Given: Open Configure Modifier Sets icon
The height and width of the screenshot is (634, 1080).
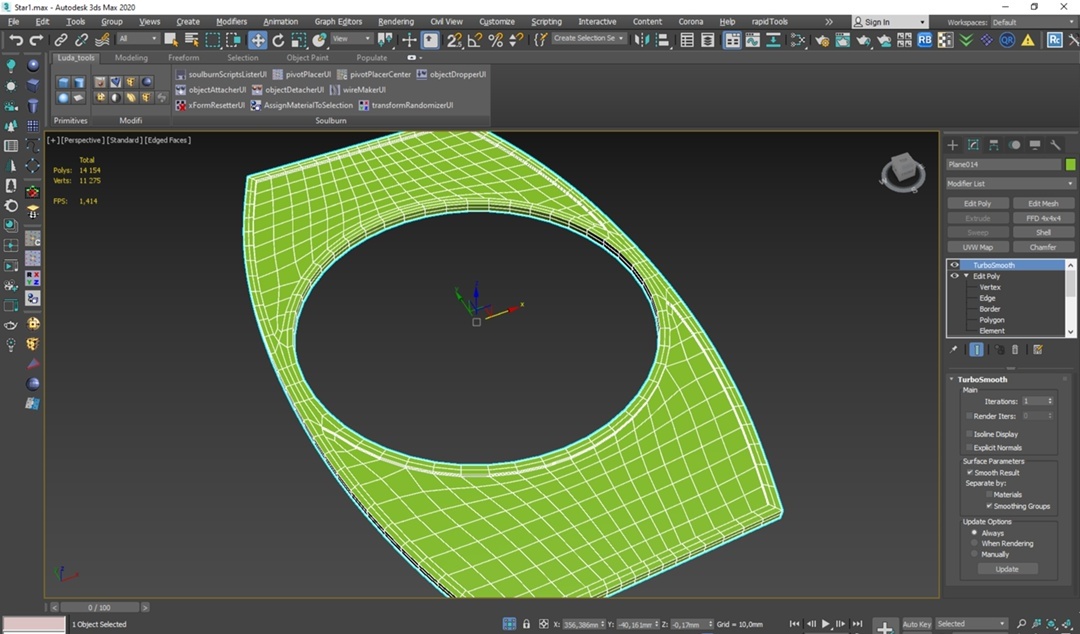Looking at the screenshot, I should 1038,349.
